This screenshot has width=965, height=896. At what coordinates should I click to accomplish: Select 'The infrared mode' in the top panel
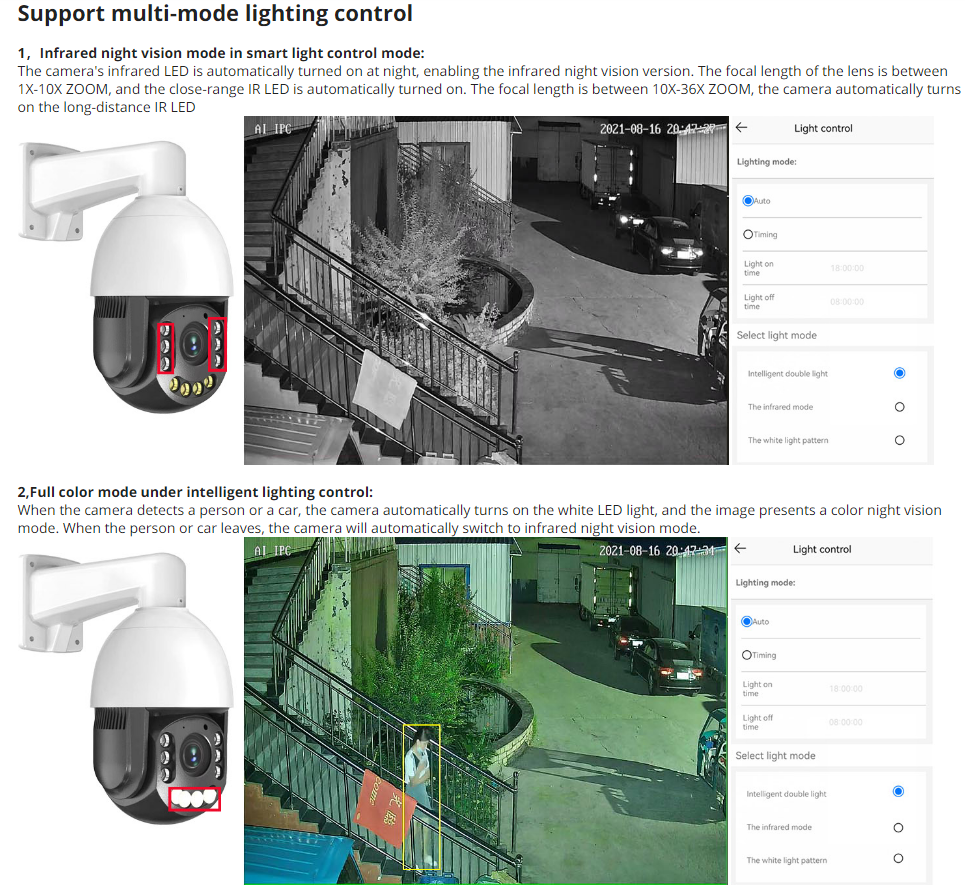pos(899,406)
